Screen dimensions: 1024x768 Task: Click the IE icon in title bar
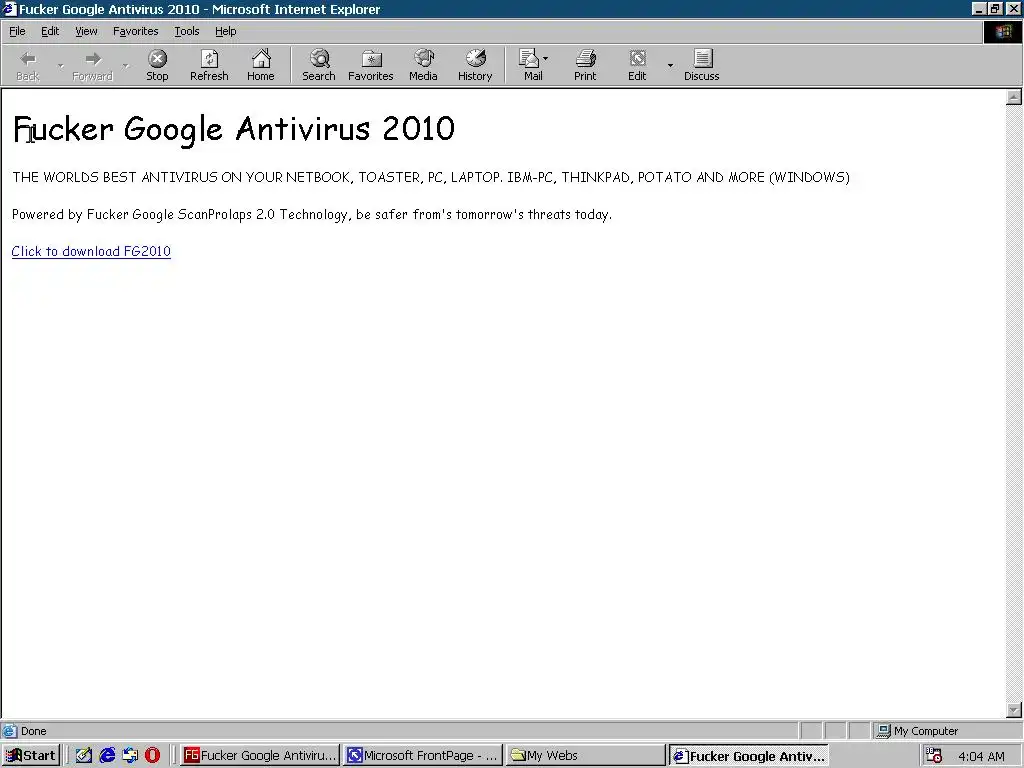click(9, 9)
